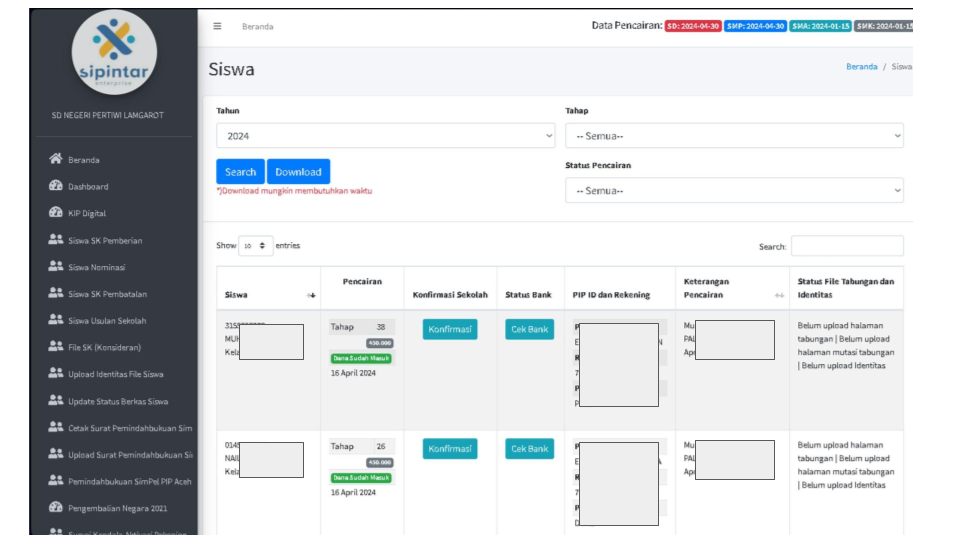Click the Siswa page heading
Viewport: 960px width, 540px height.
(231, 69)
